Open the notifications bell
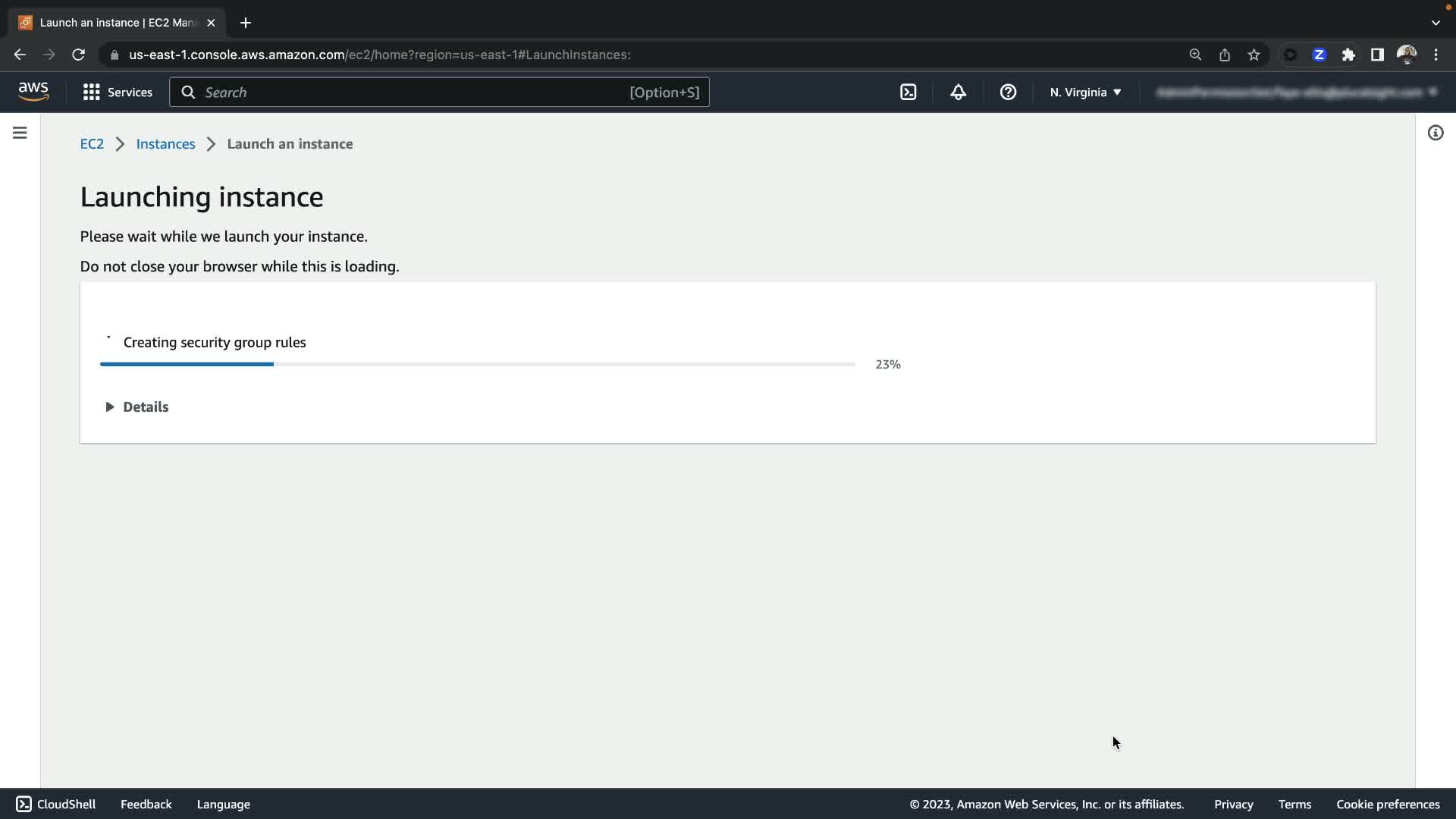 coord(958,93)
